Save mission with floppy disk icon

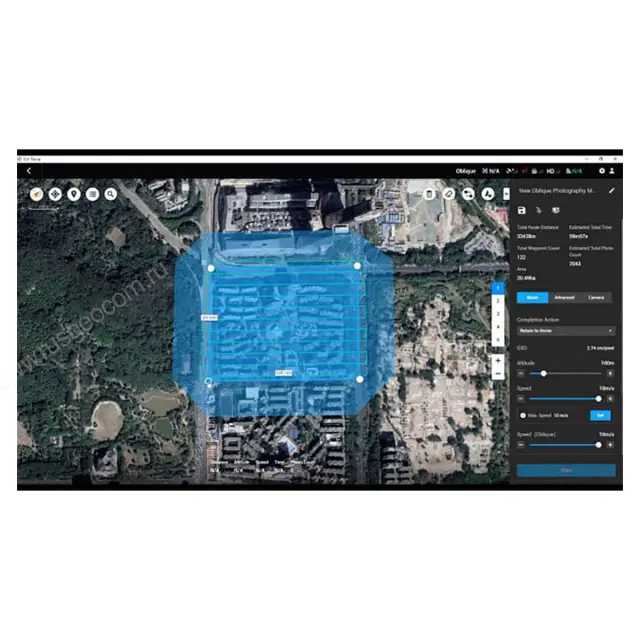(x=522, y=211)
